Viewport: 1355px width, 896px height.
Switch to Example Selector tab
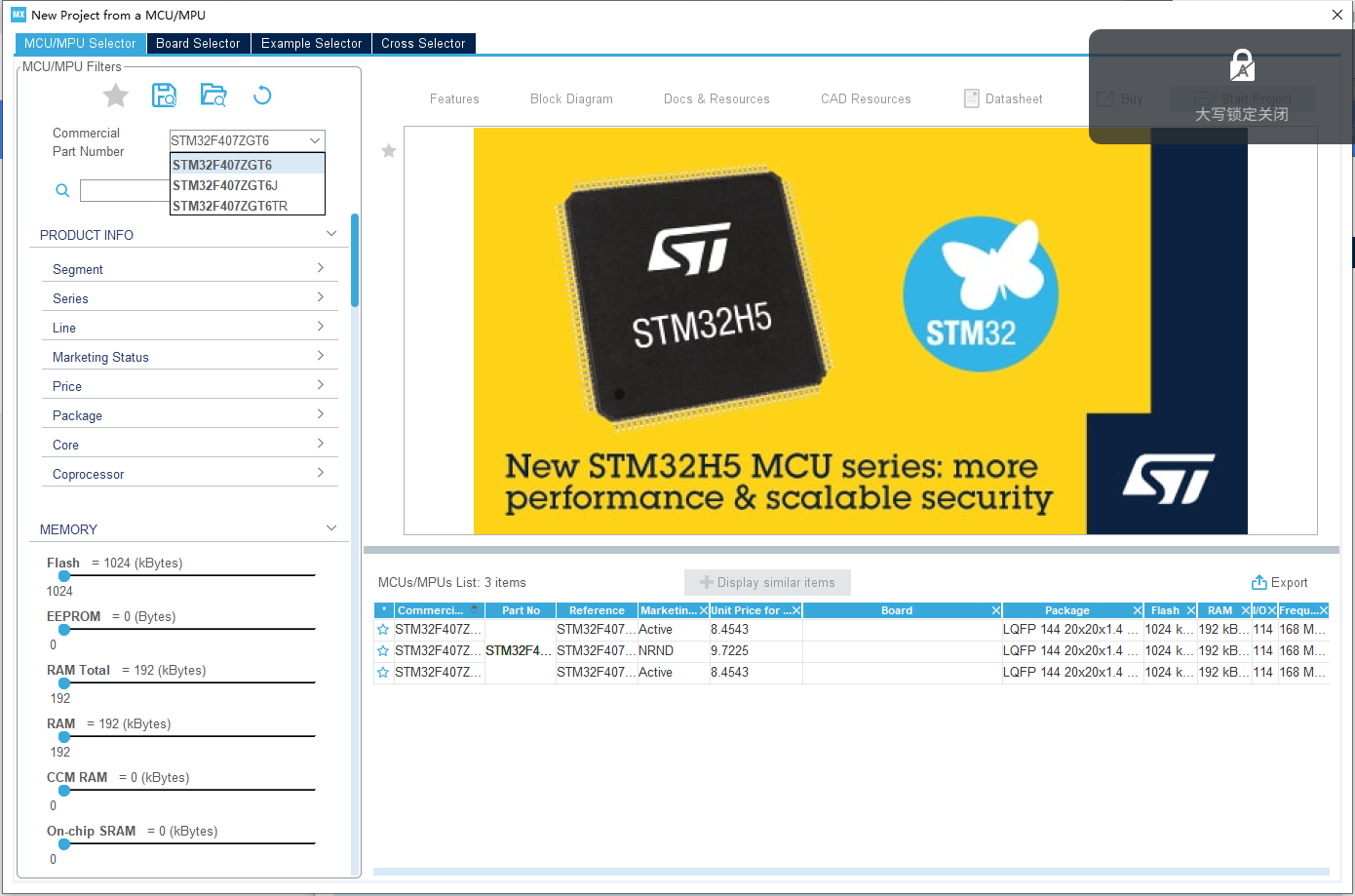coord(311,43)
